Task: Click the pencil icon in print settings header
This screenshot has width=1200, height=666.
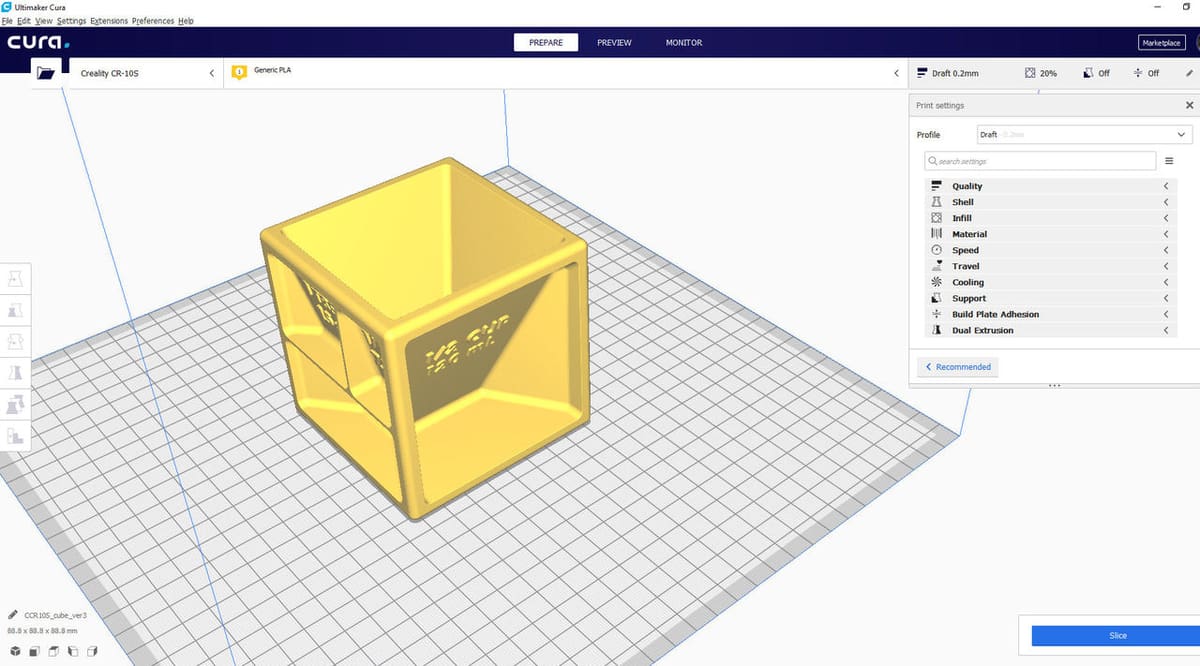Action: click(1188, 73)
